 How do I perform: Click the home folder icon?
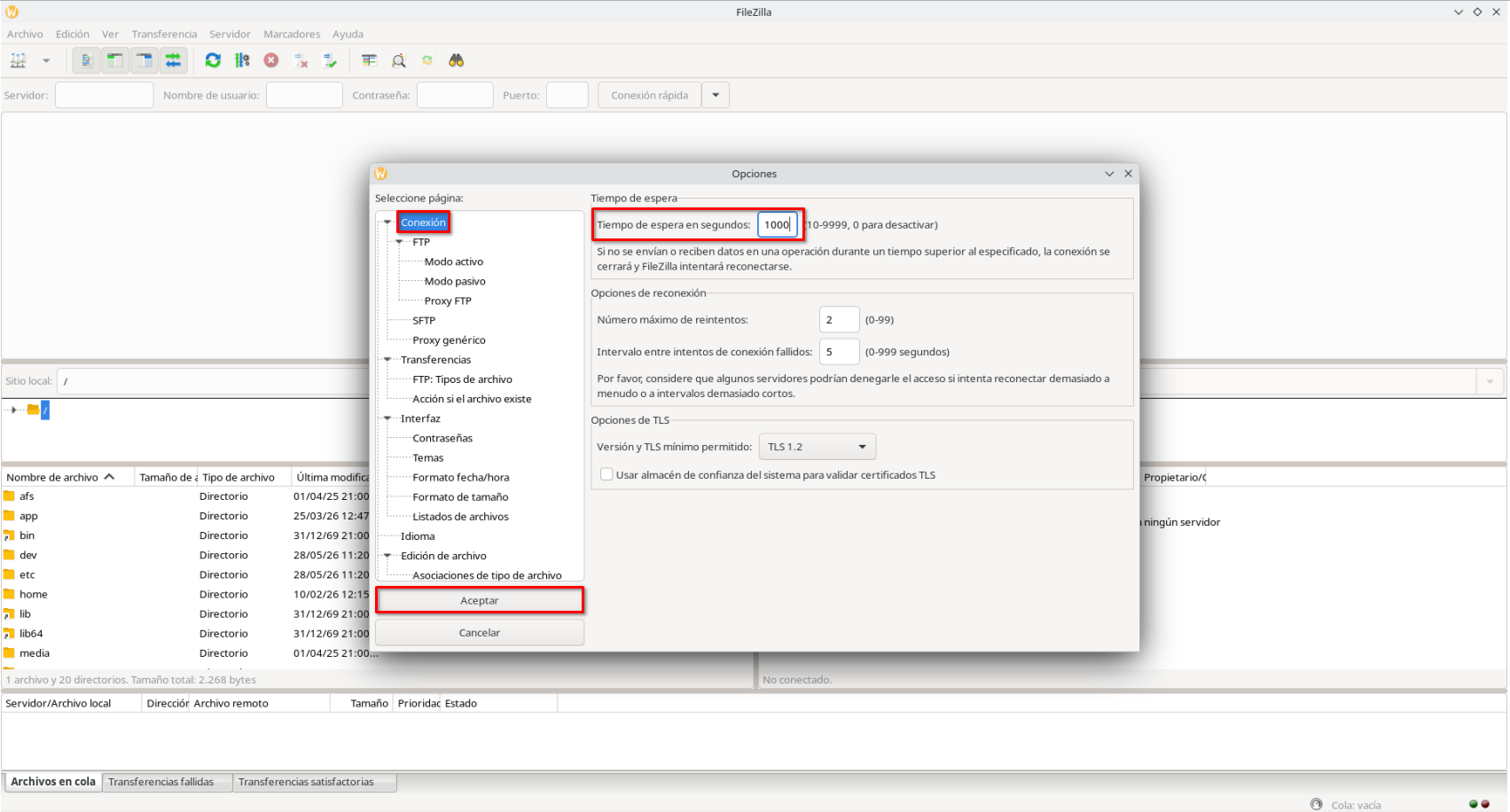pos(10,594)
